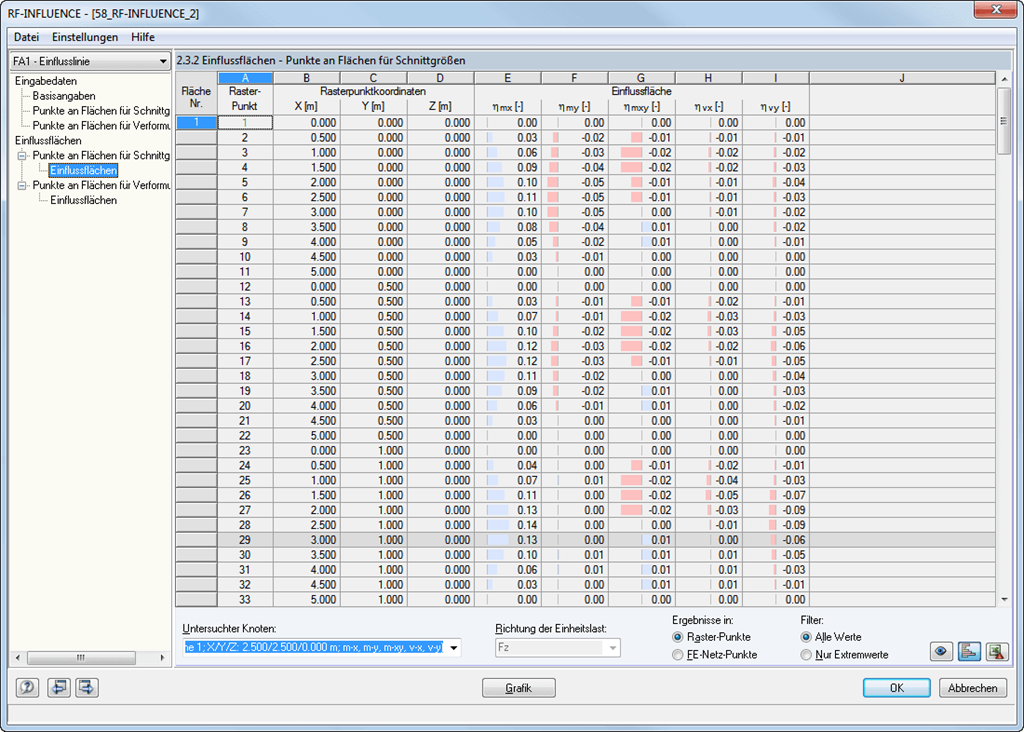The height and width of the screenshot is (732, 1024).
Task: Click the table vertical scrollbar up arrow
Action: (x=1004, y=79)
